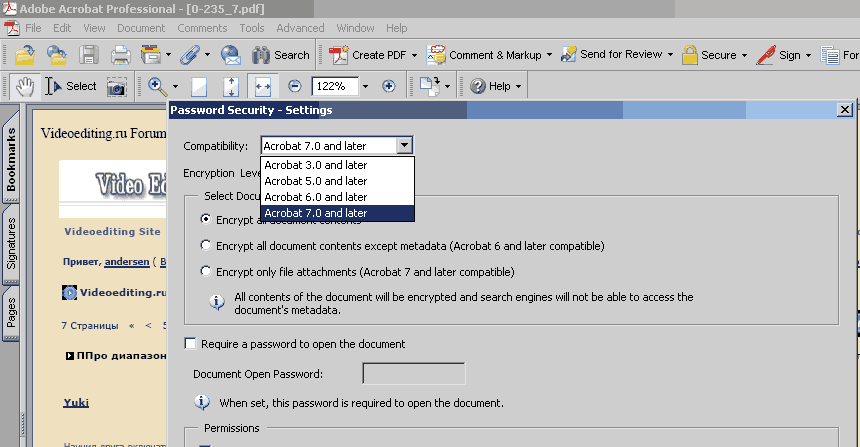Enable Require a password to open document
Viewport: 860px width, 447px height.
[x=190, y=343]
